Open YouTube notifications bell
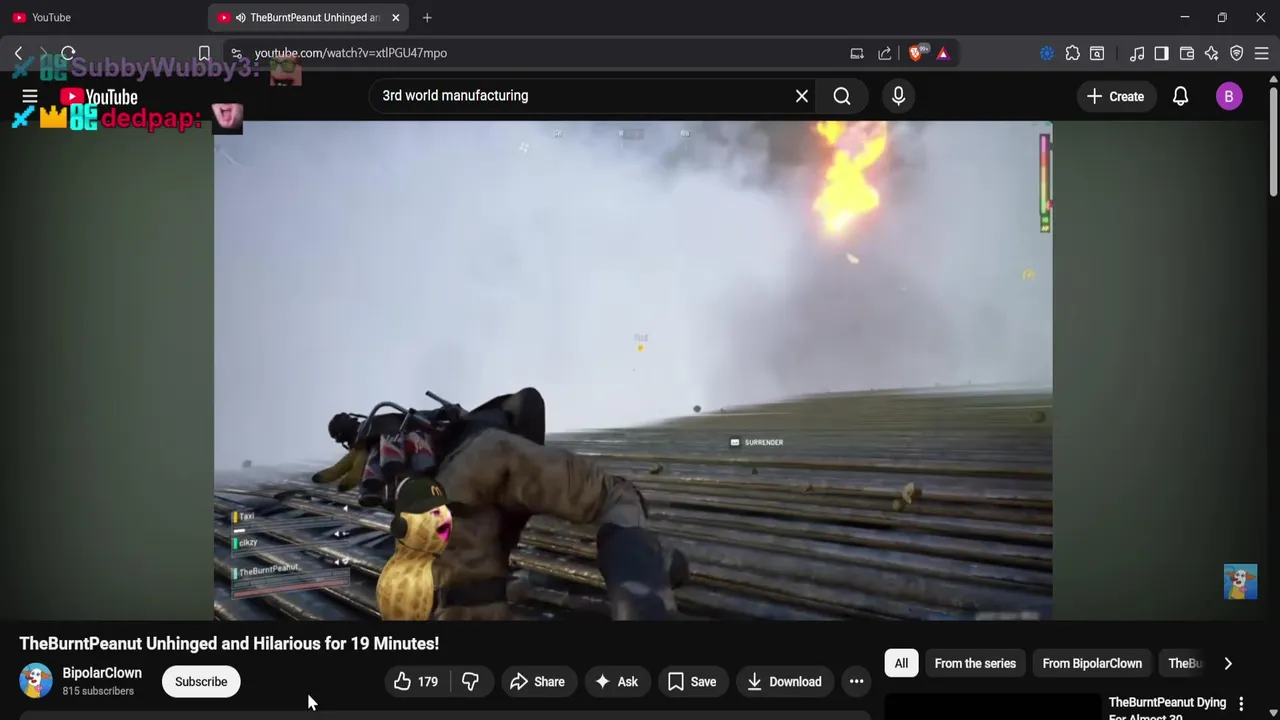Viewport: 1280px width, 720px height. point(1180,96)
